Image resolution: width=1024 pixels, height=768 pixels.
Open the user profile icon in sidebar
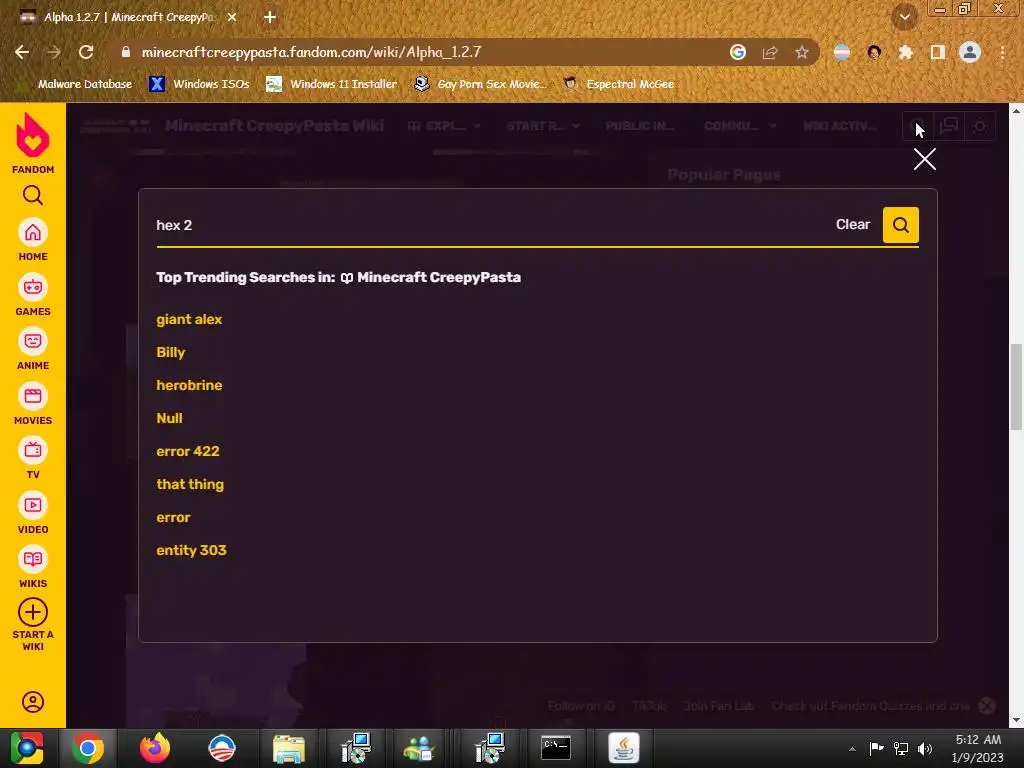[x=33, y=702]
